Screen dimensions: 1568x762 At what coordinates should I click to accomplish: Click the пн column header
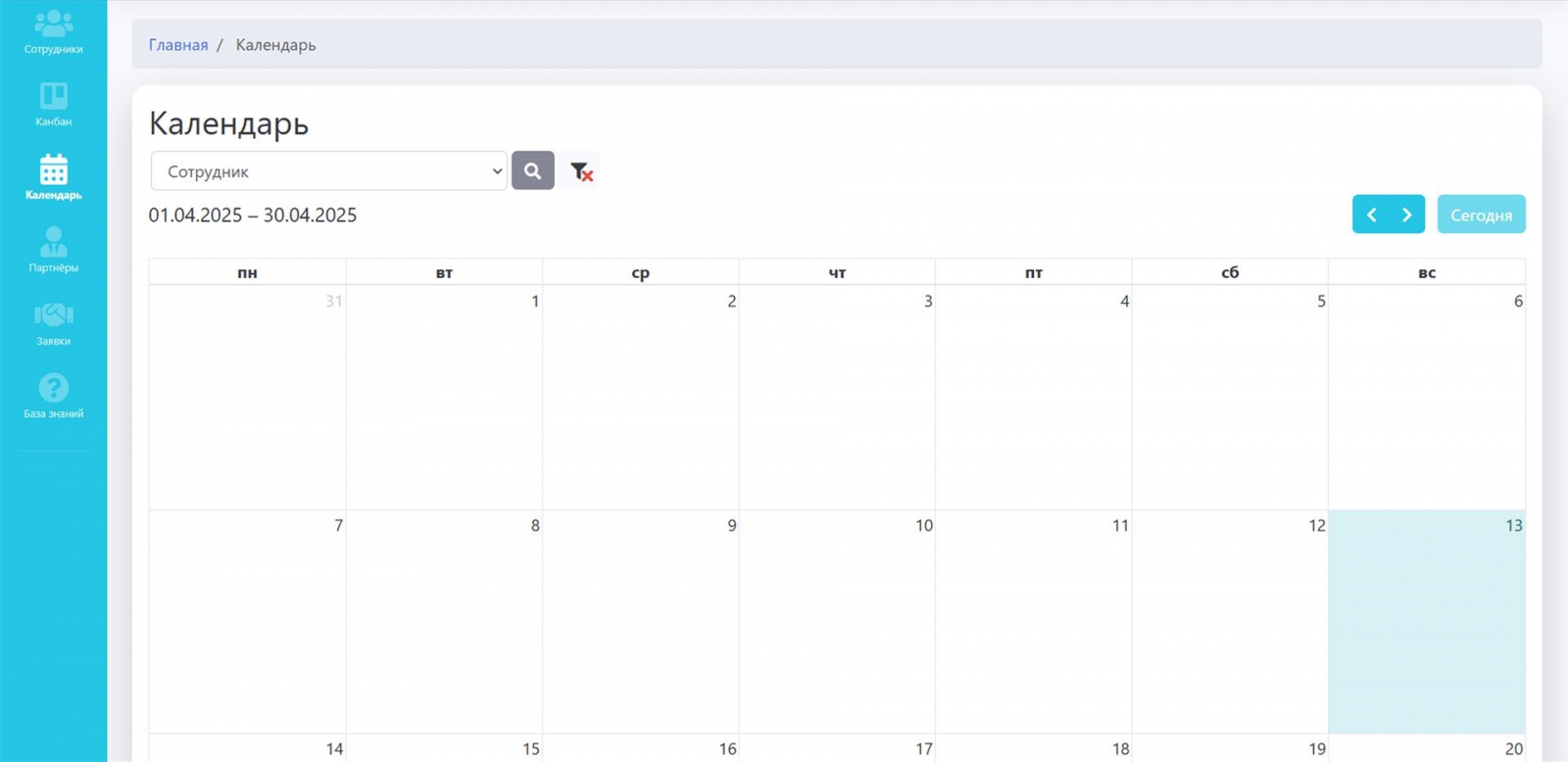click(x=247, y=272)
